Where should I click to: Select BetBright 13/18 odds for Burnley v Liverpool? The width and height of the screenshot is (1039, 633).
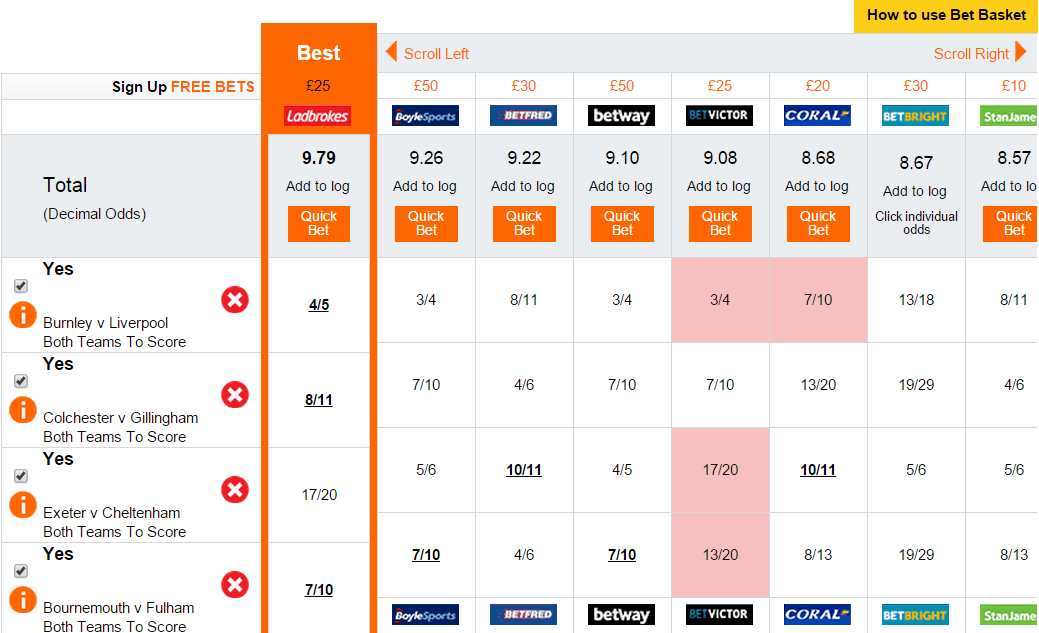pyautogui.click(x=916, y=300)
